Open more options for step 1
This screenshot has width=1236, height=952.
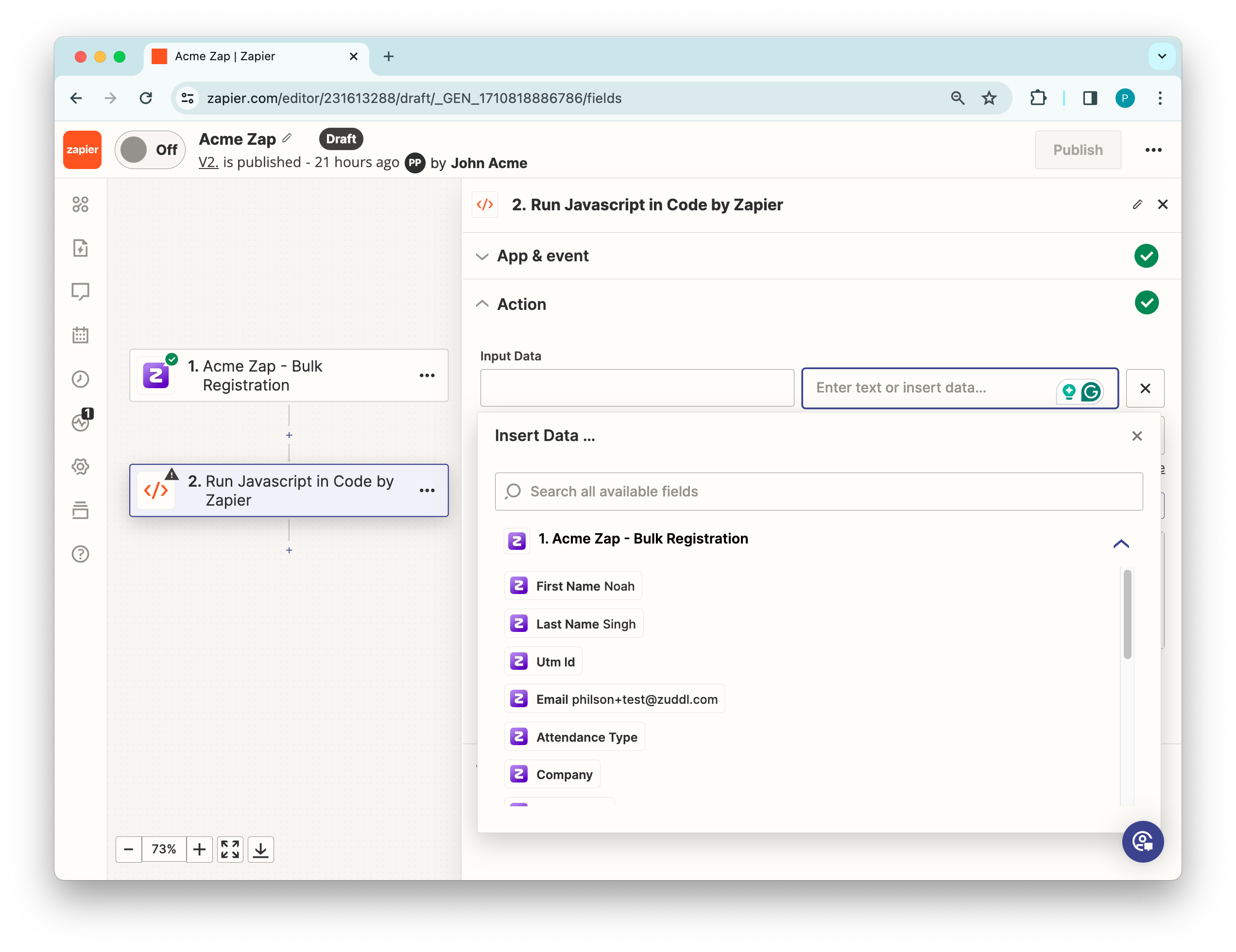click(427, 375)
